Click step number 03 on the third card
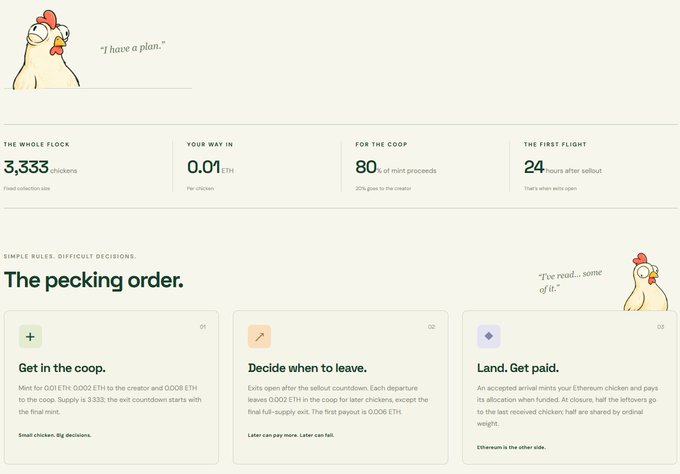Screen dimensions: 680x474 click(660, 327)
